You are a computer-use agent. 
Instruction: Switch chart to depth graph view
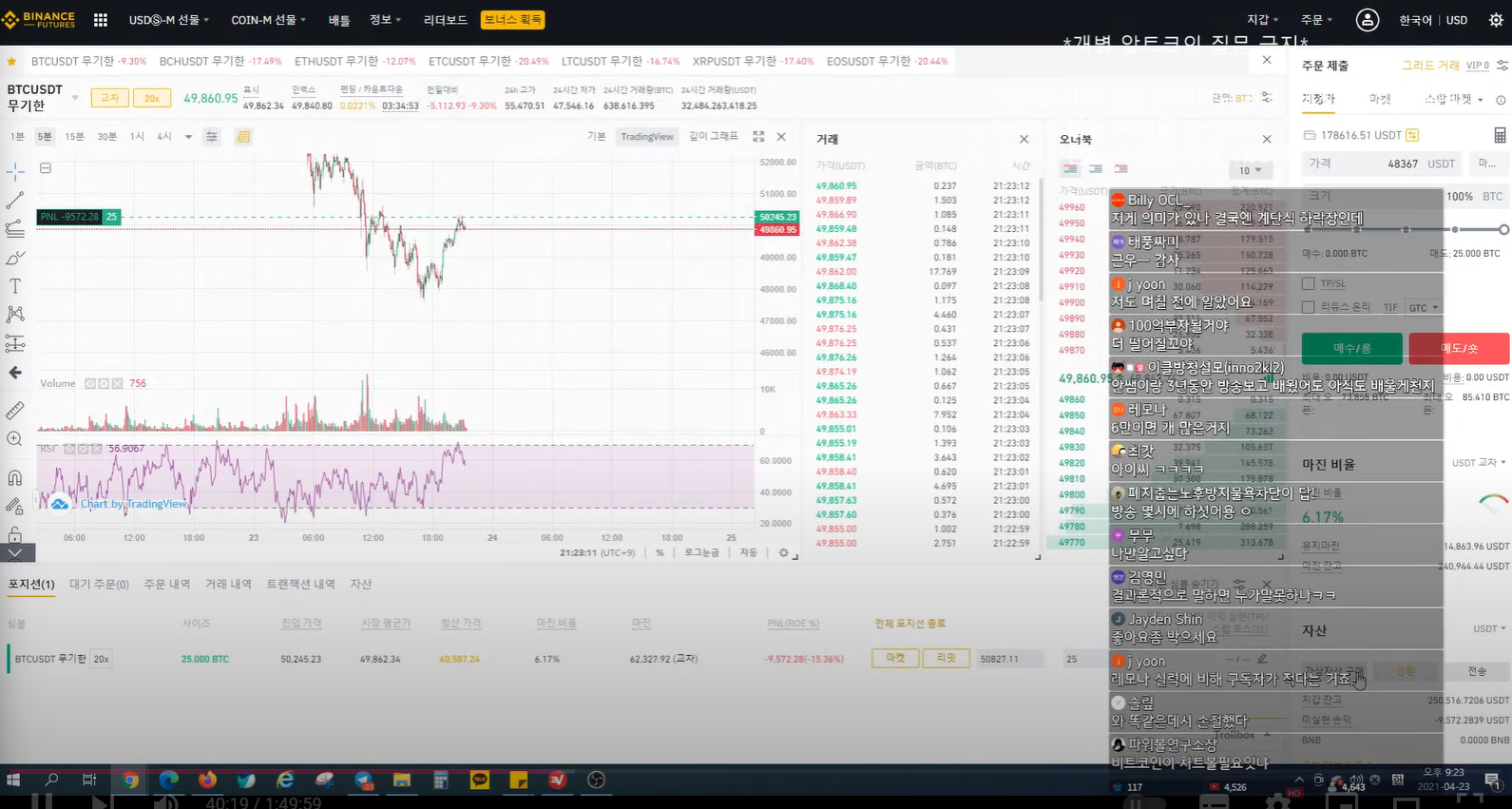[713, 137]
